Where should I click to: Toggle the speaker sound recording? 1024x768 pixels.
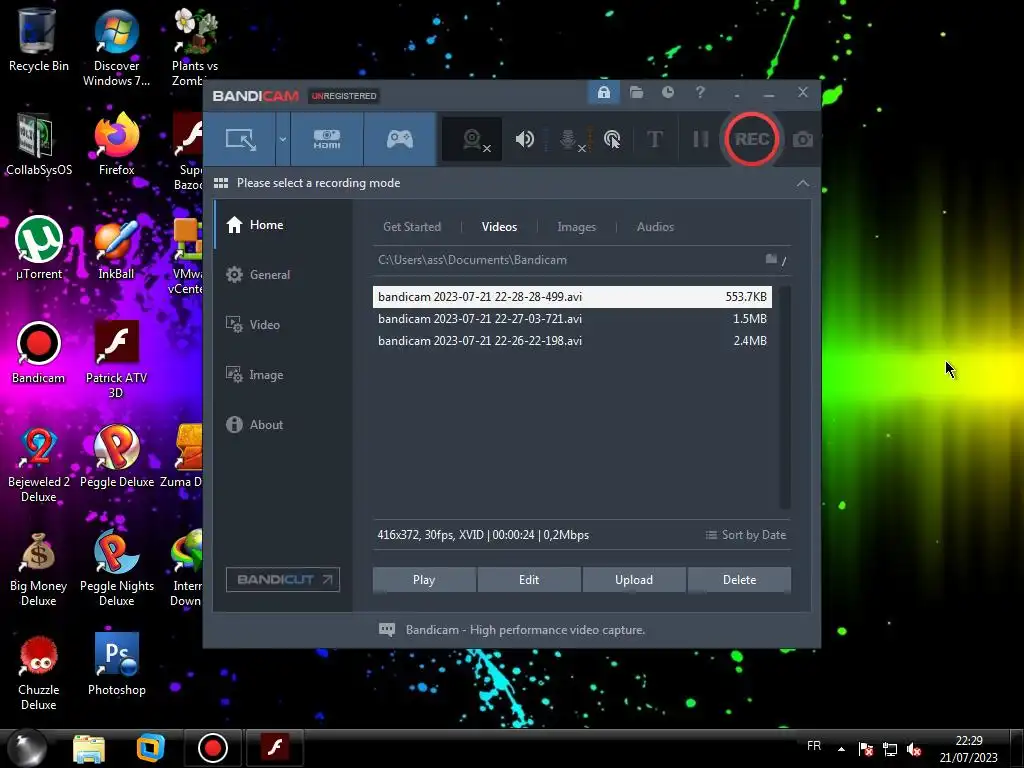pos(524,139)
